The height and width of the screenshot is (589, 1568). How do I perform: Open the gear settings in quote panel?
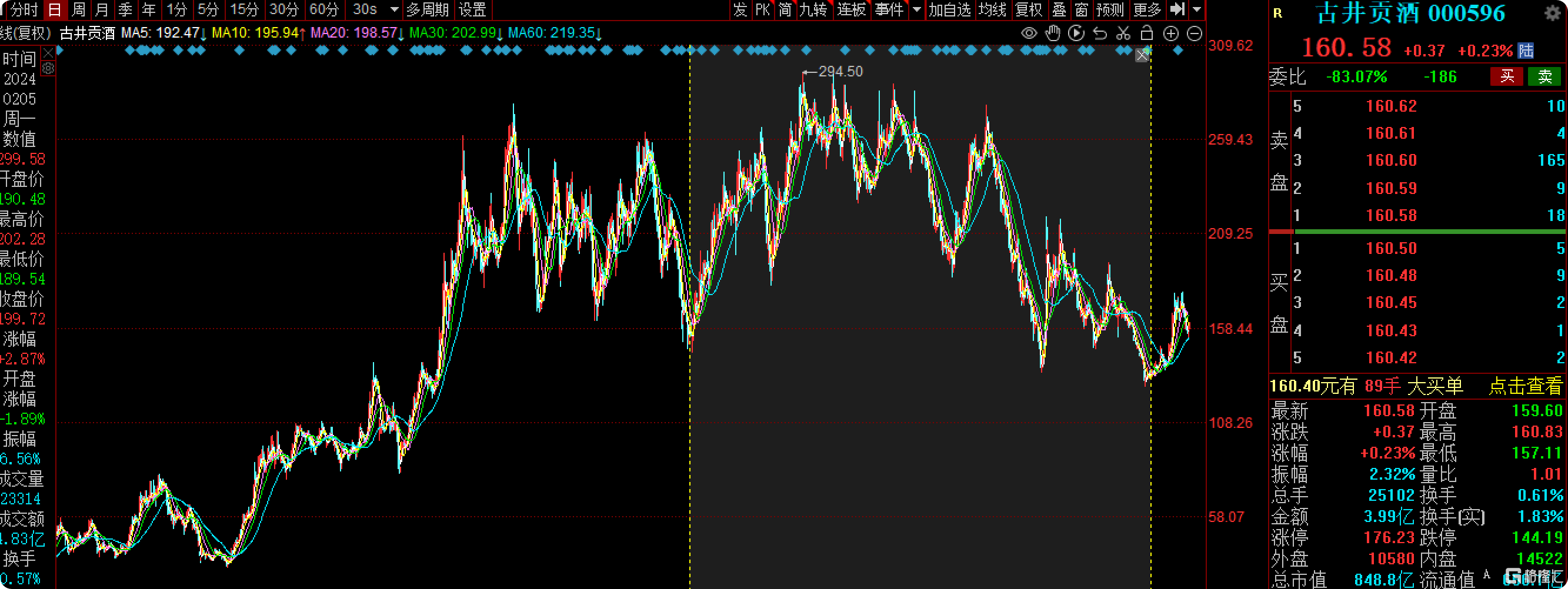point(1552,14)
